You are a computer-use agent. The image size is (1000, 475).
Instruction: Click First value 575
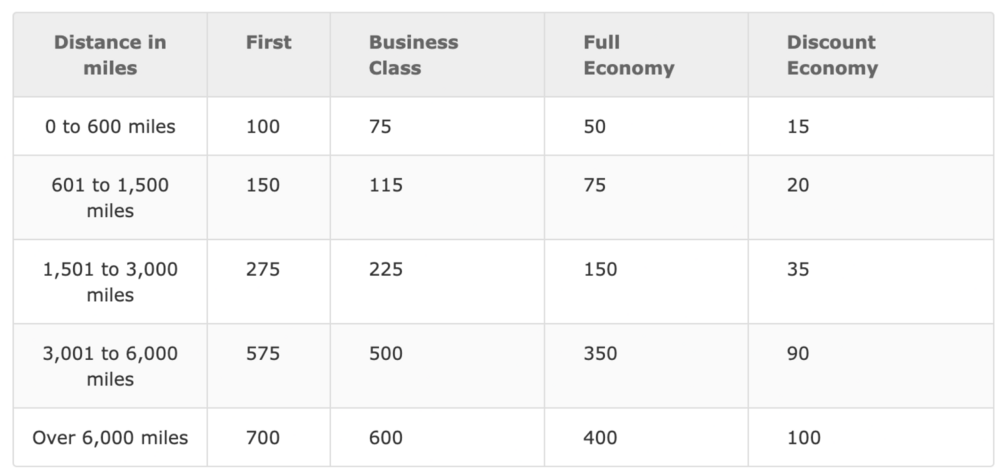tap(263, 353)
